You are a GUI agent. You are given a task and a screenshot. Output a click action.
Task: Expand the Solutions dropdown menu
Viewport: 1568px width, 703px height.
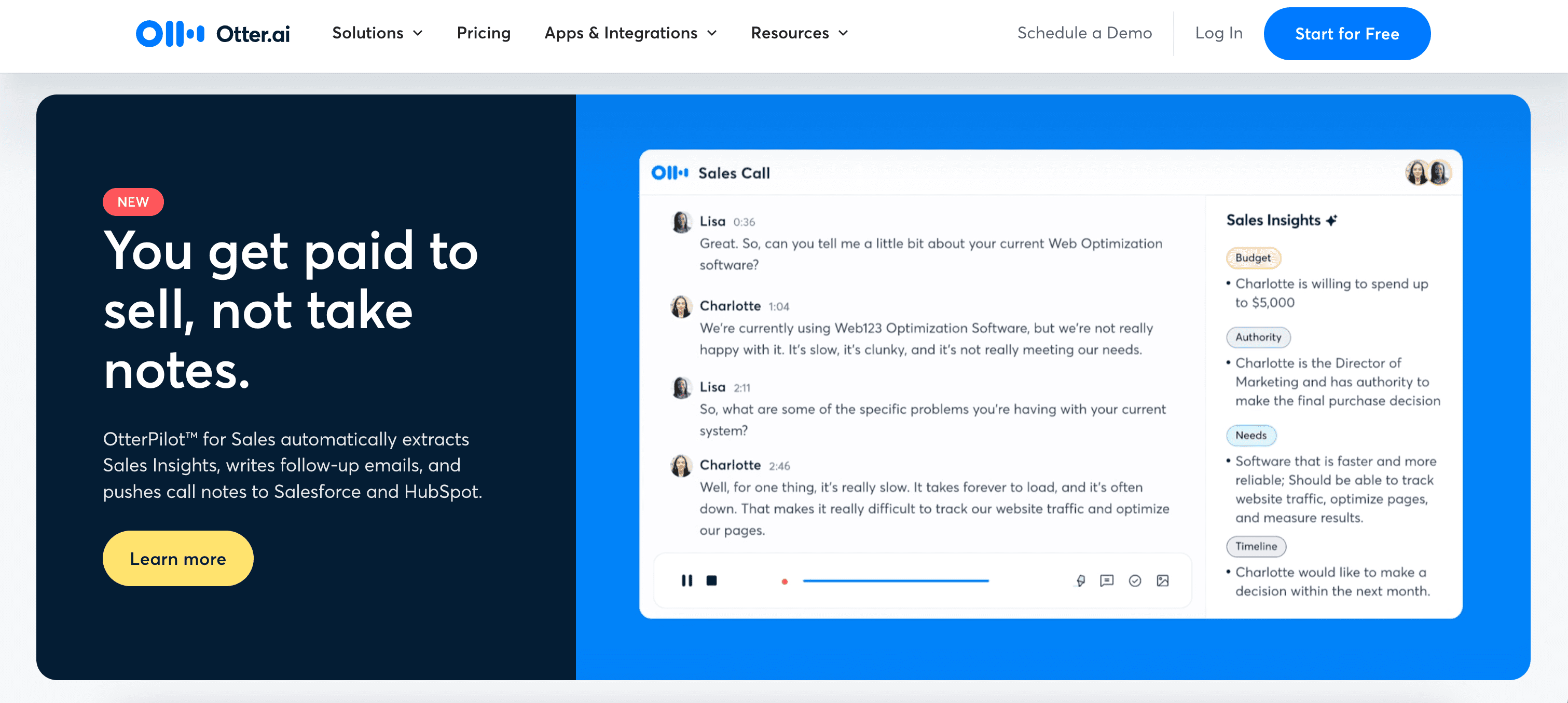pyautogui.click(x=377, y=33)
